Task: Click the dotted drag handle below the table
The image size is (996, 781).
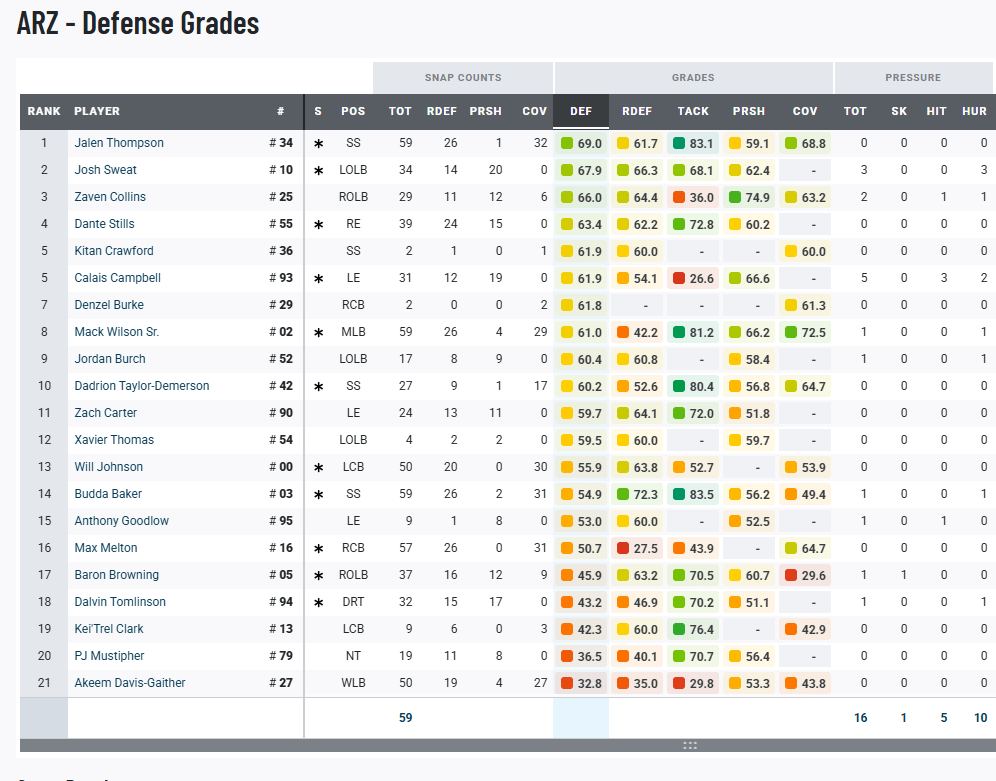Action: [x=690, y=745]
